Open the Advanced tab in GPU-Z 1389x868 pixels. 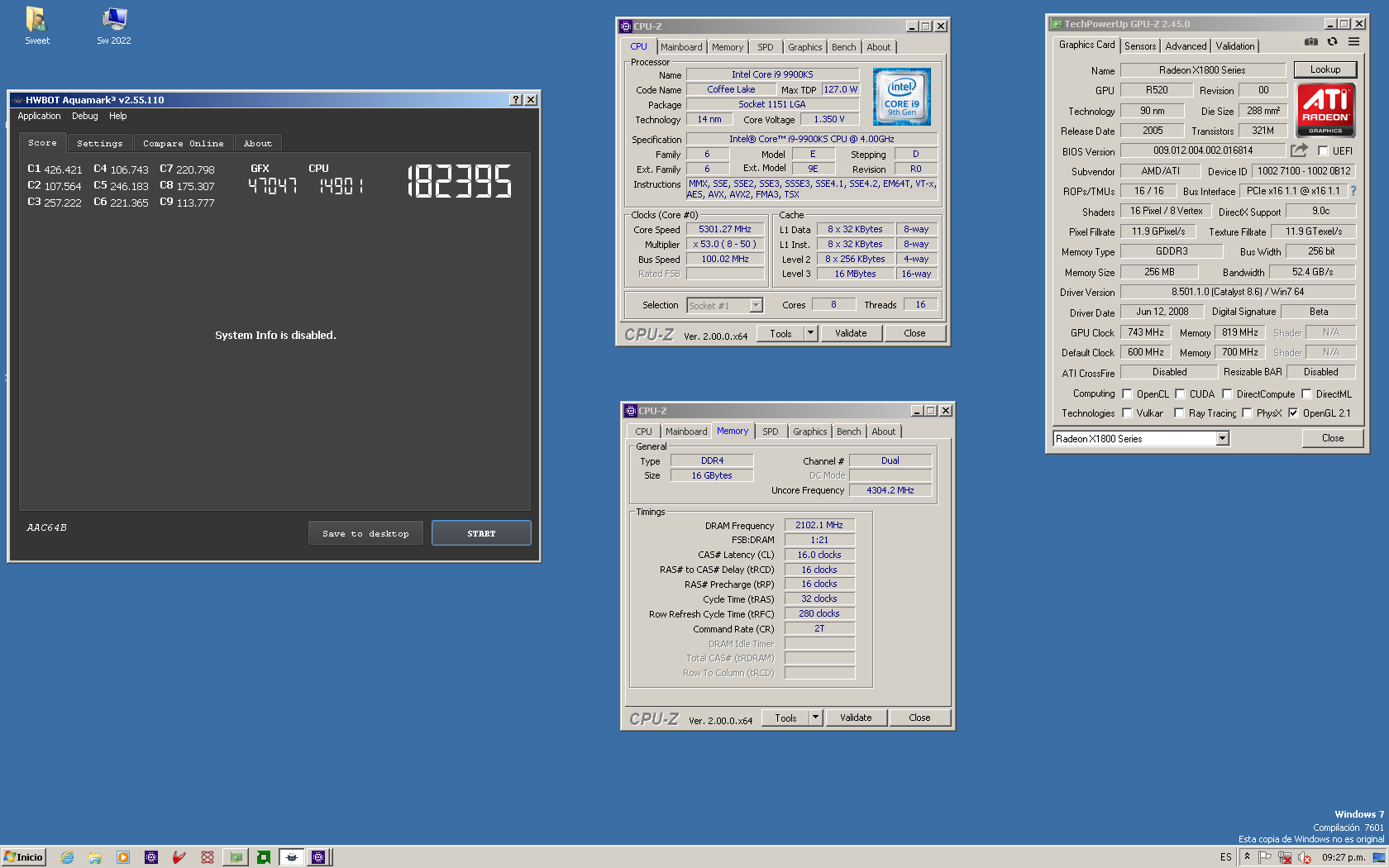[1186, 46]
